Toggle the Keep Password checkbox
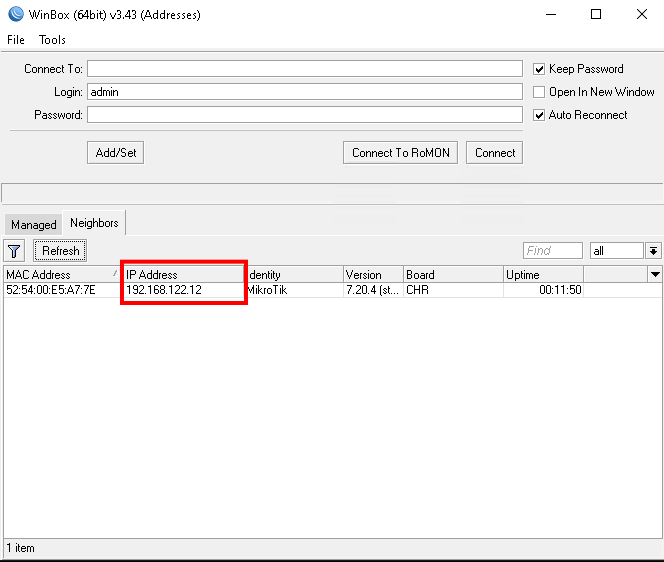The height and width of the screenshot is (562, 664). [x=539, y=69]
